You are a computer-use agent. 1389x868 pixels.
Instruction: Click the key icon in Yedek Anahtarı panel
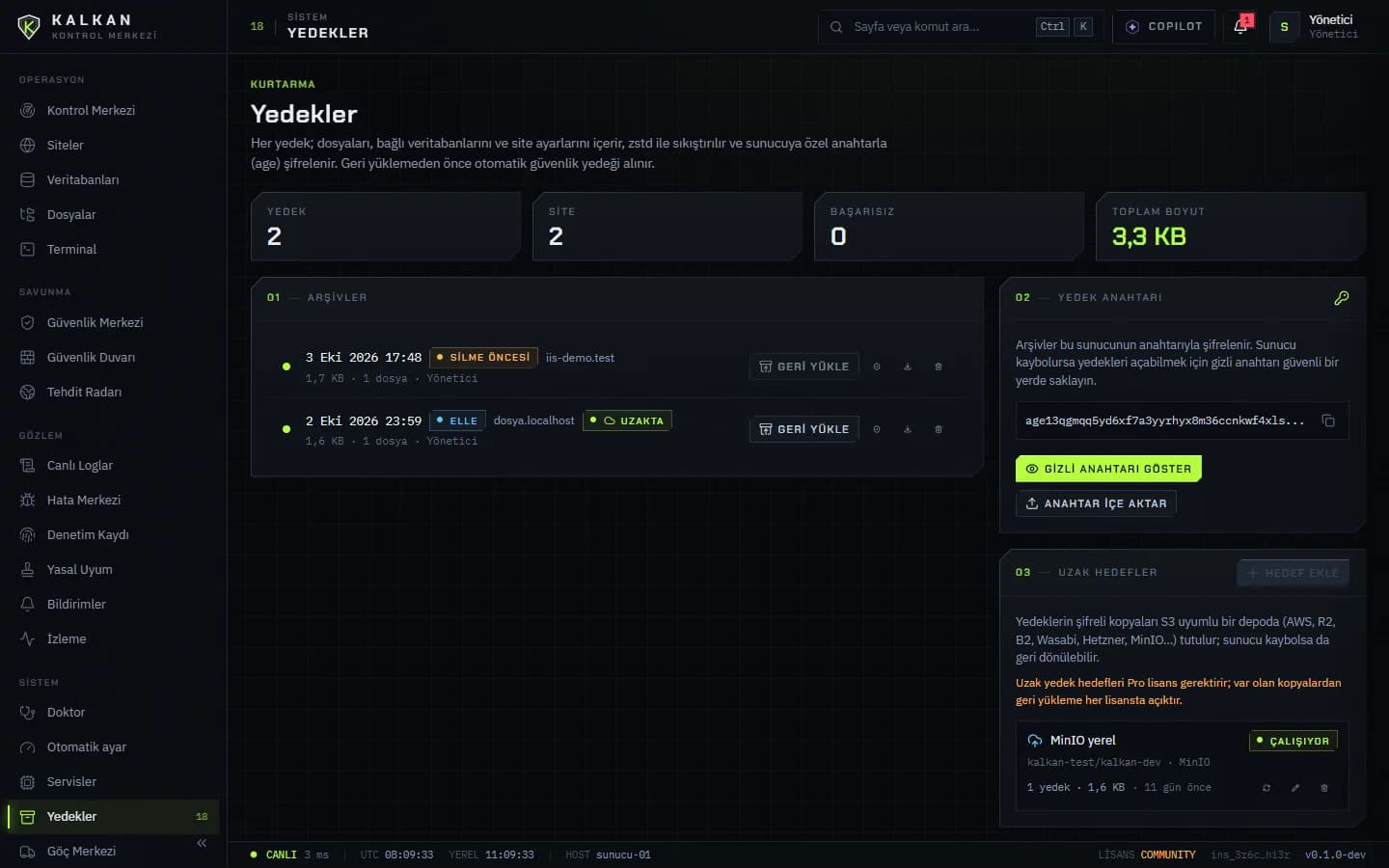click(x=1342, y=298)
